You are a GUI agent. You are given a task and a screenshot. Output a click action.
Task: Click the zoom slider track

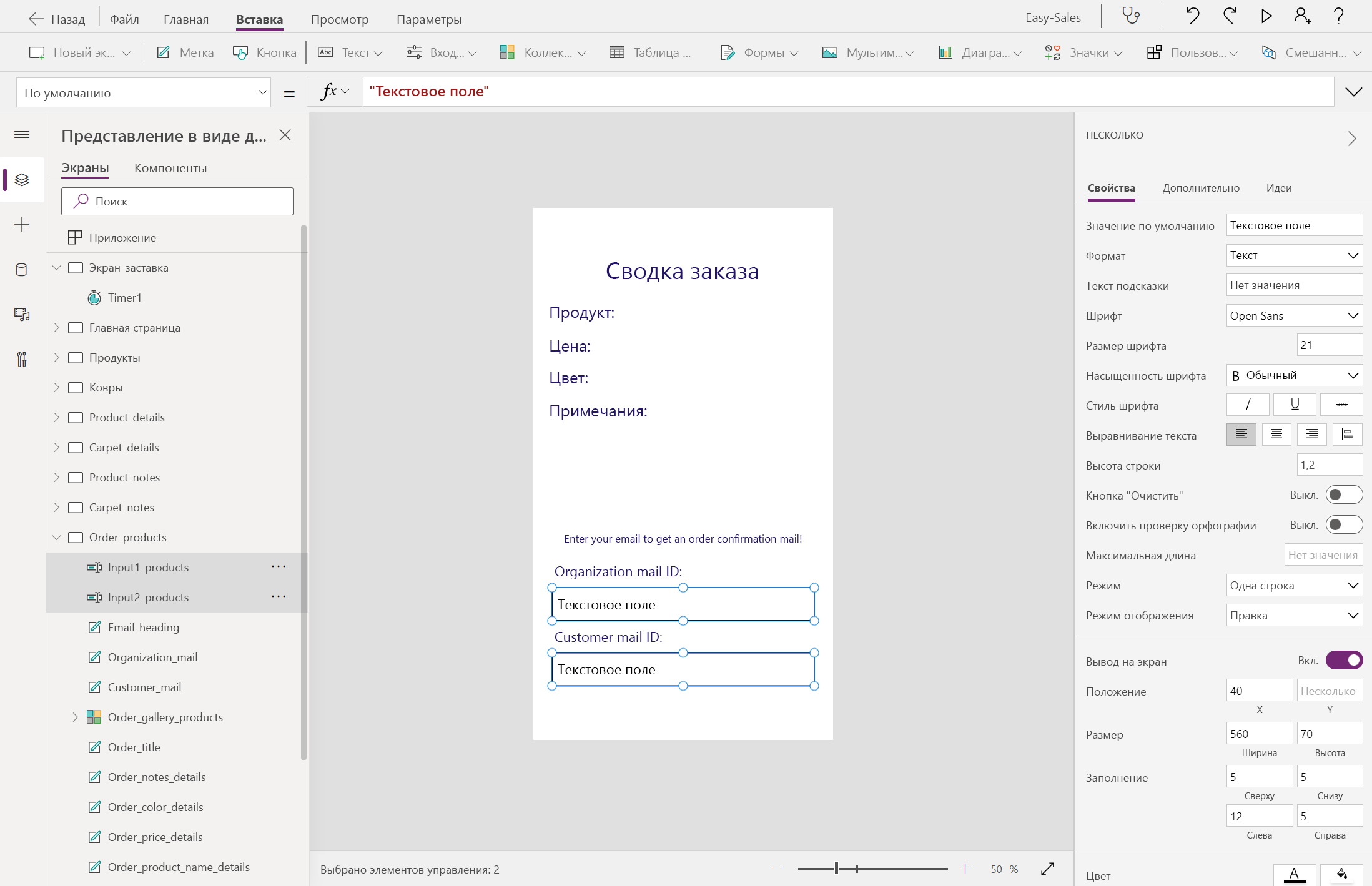pos(899,869)
